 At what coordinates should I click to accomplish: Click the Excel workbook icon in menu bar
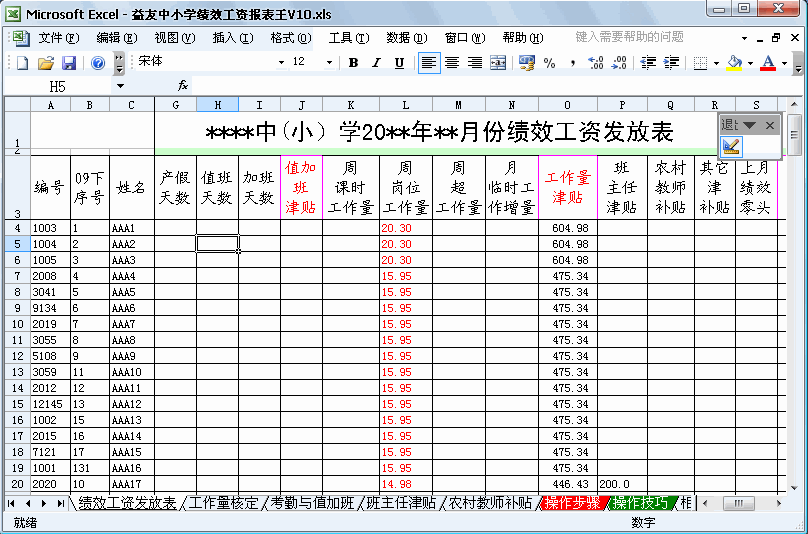(21, 38)
